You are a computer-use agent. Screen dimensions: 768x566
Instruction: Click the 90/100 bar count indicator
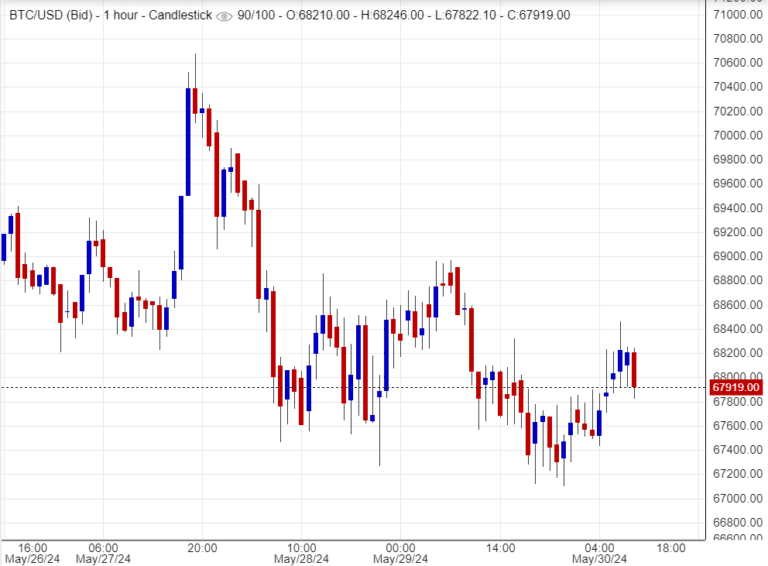click(257, 15)
